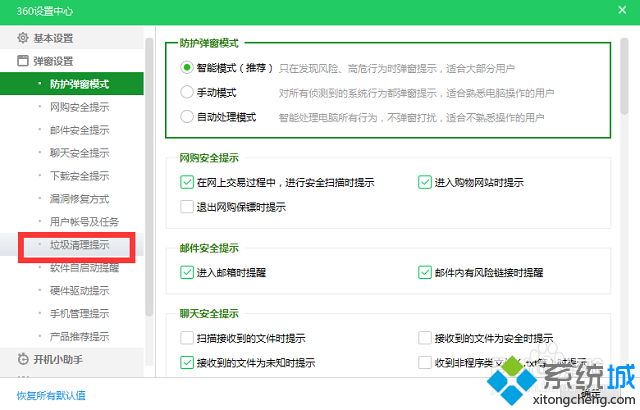Click the 开机小助手 sidebar icon
640x410 pixels.
pos(23,359)
